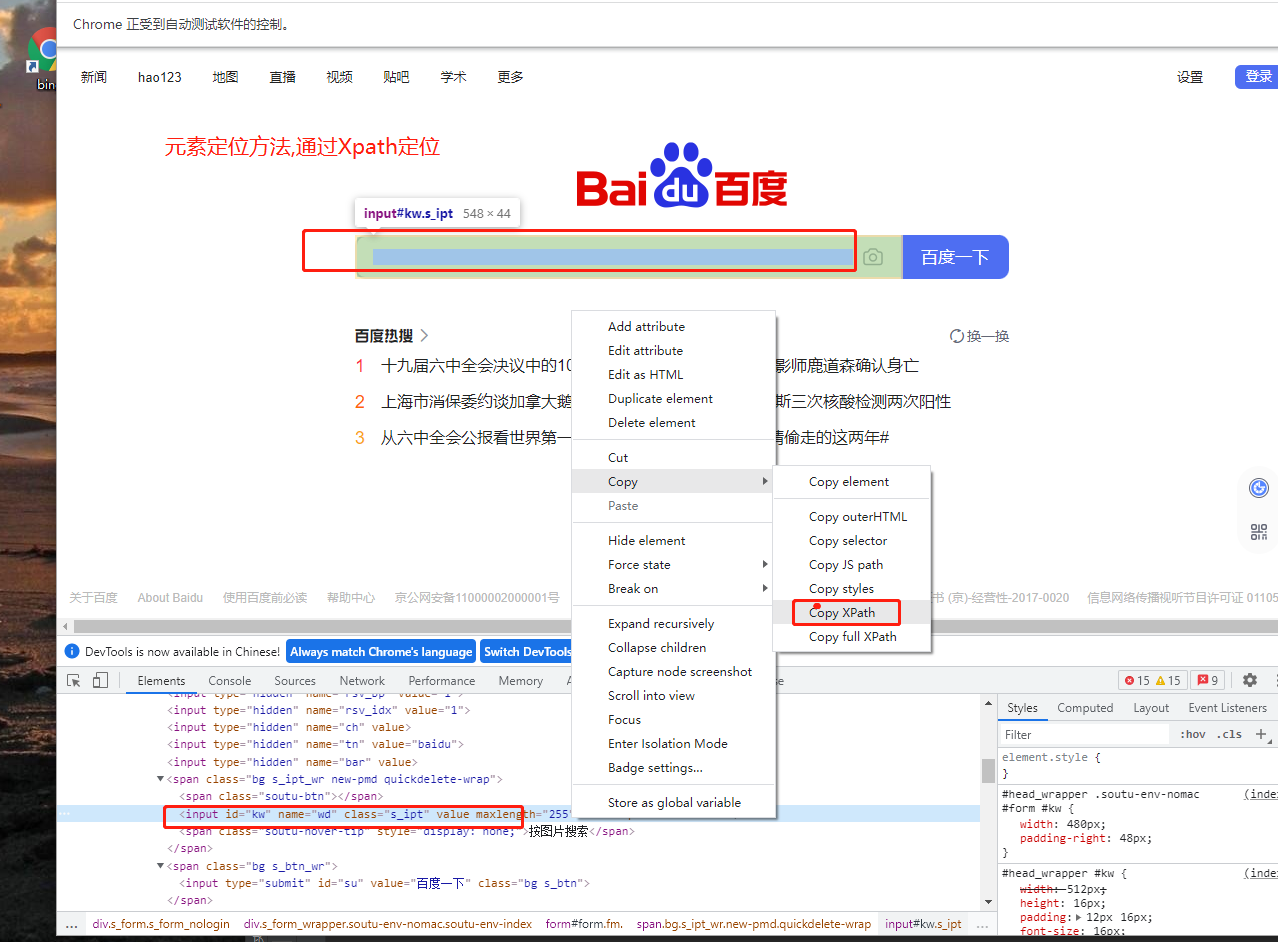Image resolution: width=1278 pixels, height=942 pixels.
Task: Choose Copy styles
Action: (x=852, y=589)
